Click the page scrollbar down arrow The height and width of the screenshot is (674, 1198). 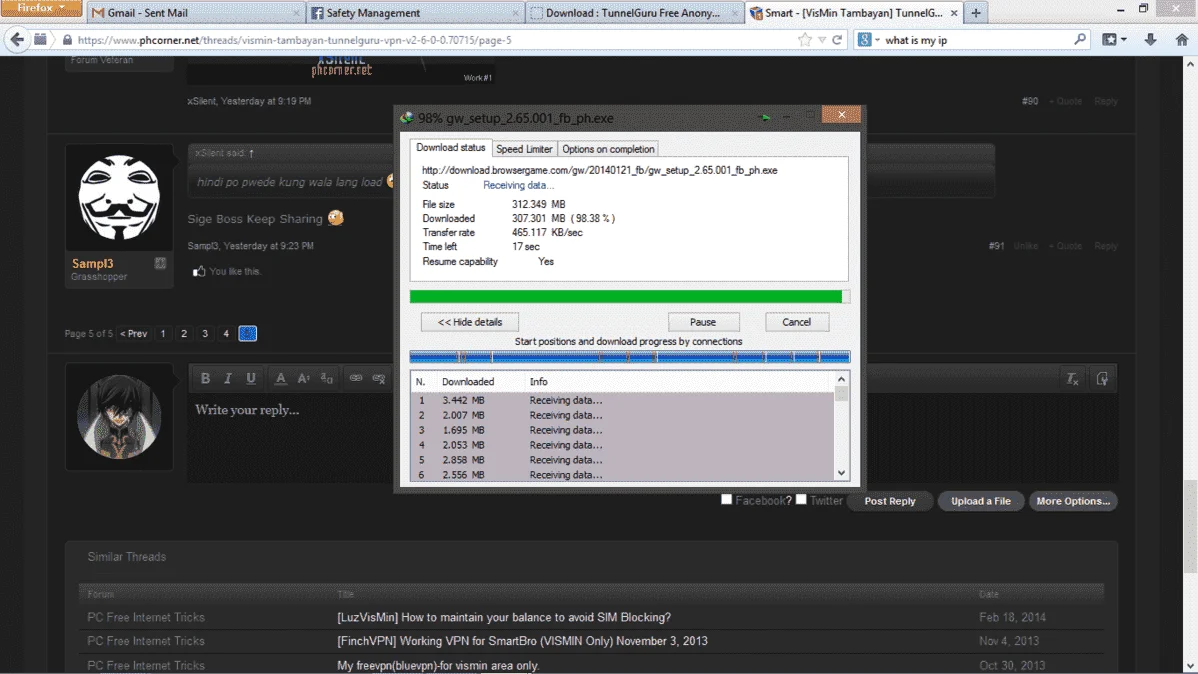[x=1190, y=666]
